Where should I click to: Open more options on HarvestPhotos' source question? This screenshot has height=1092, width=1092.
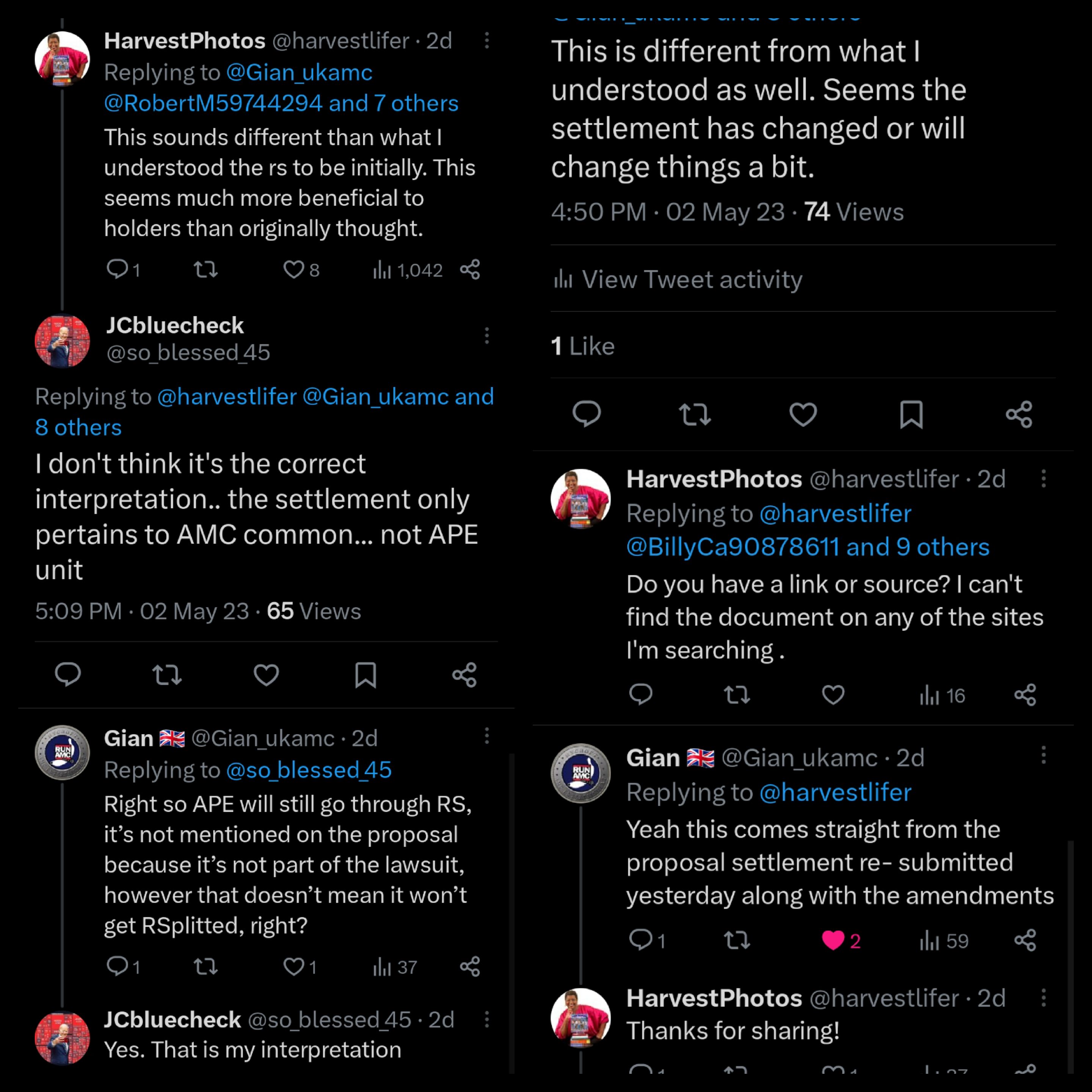1043,479
